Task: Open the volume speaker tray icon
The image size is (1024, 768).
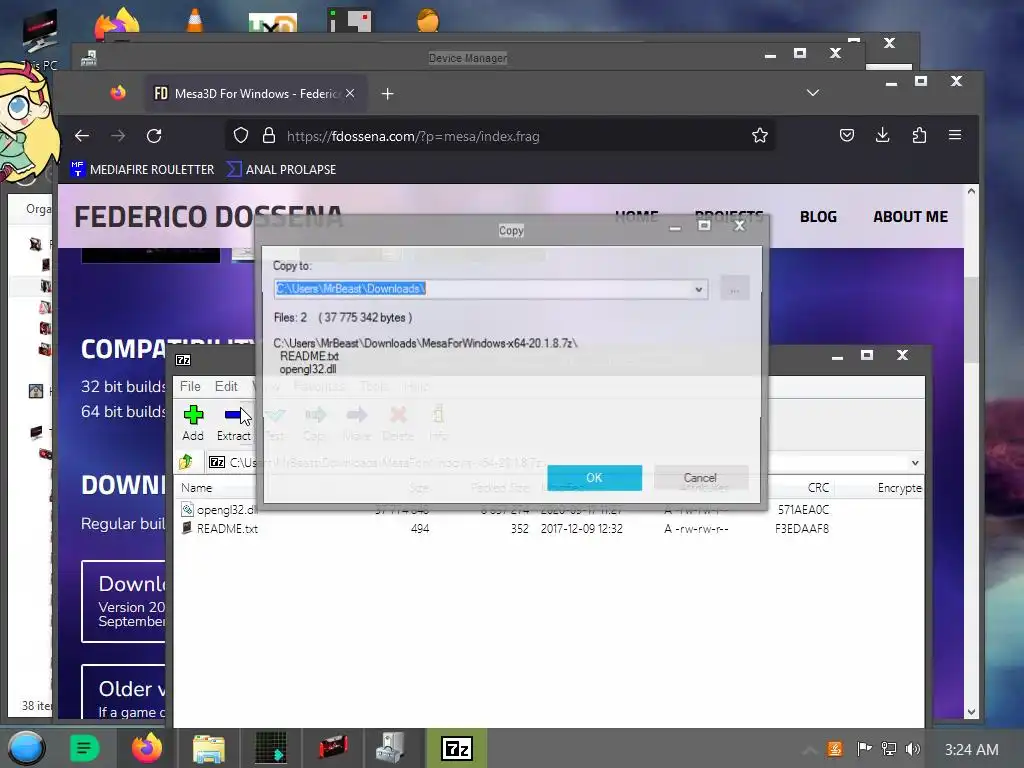Action: pos(913,749)
